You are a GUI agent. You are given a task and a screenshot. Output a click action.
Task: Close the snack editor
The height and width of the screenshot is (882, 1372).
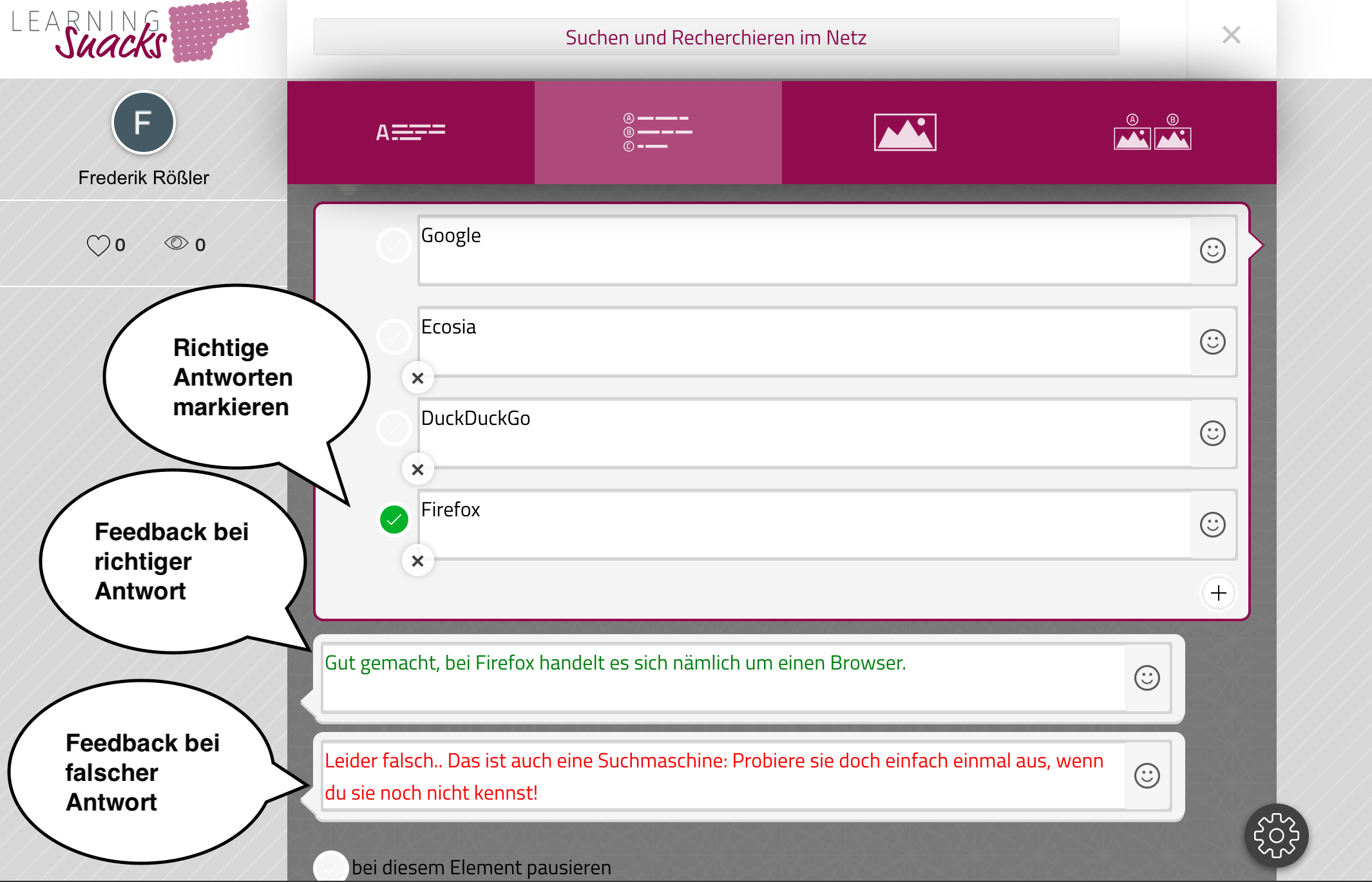tap(1231, 35)
